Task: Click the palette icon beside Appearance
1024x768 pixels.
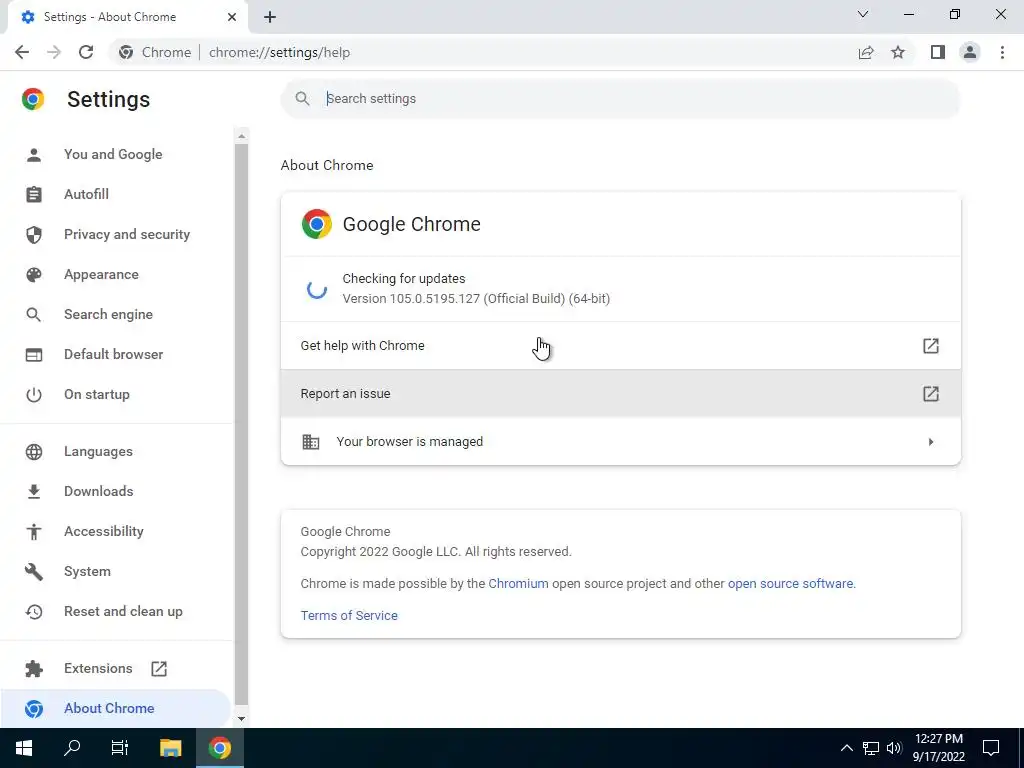Action: tap(34, 274)
